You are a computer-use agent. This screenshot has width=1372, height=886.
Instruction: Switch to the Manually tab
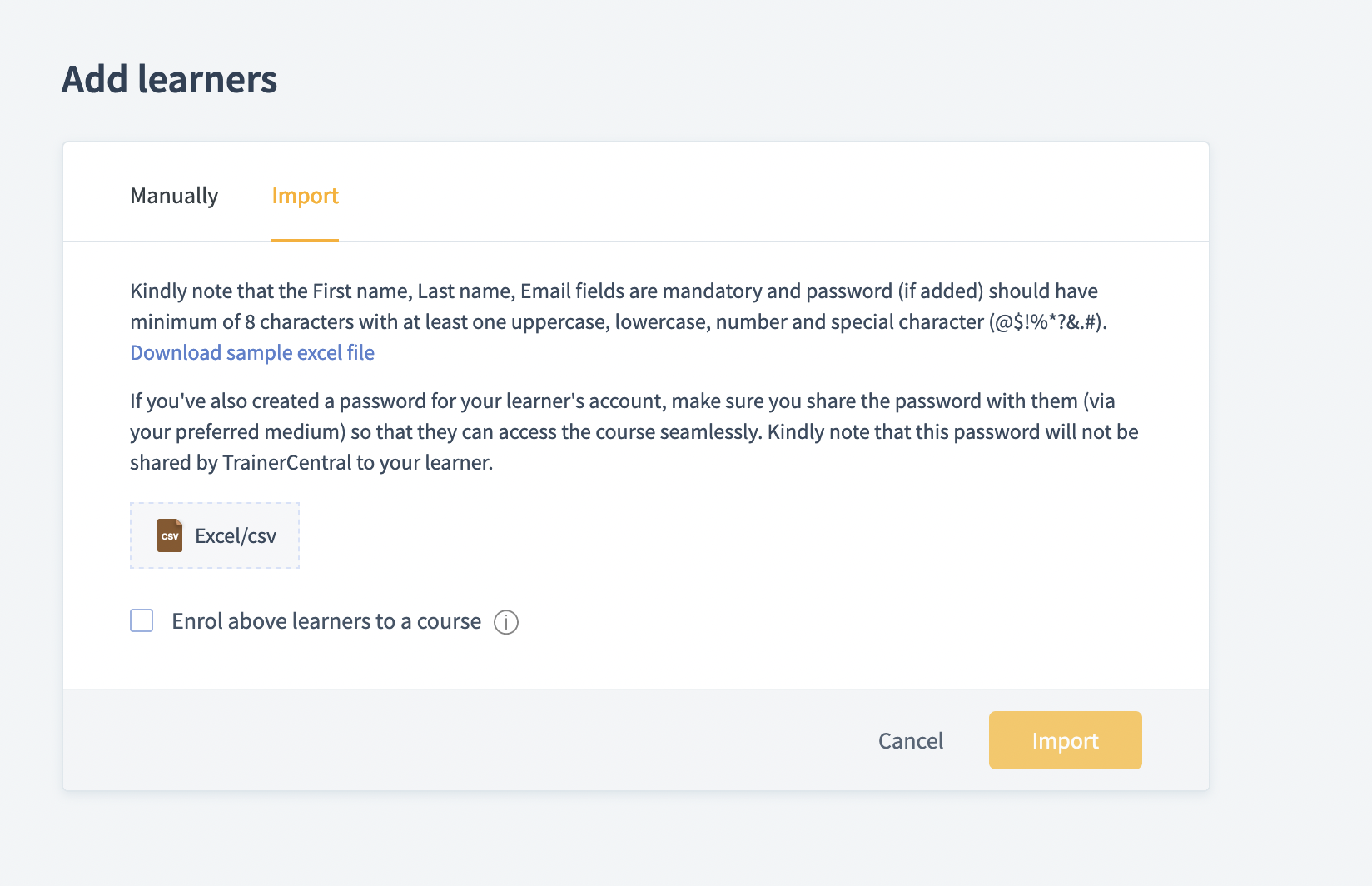click(174, 196)
